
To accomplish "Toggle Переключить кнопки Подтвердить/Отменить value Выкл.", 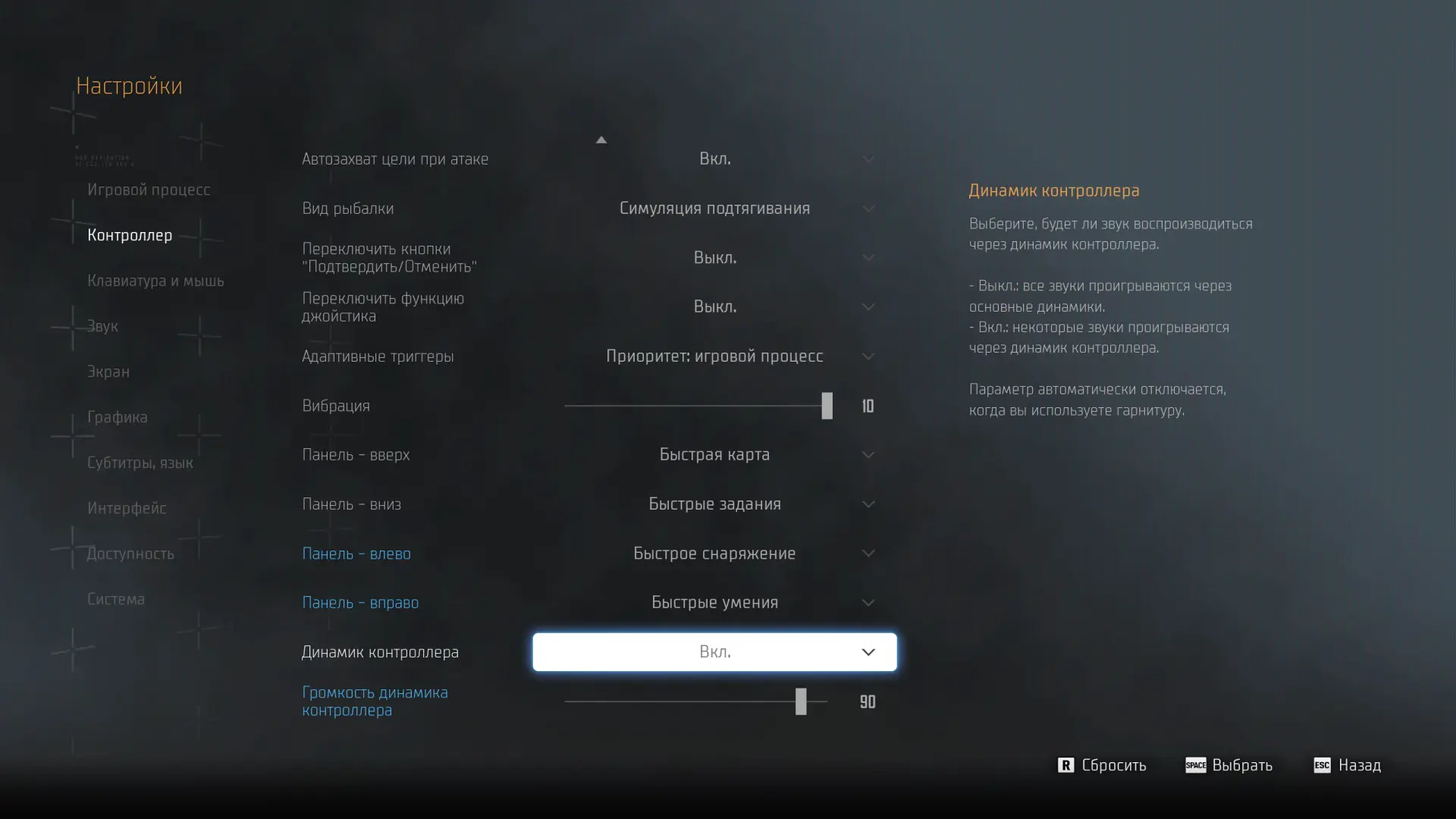I will click(715, 257).
